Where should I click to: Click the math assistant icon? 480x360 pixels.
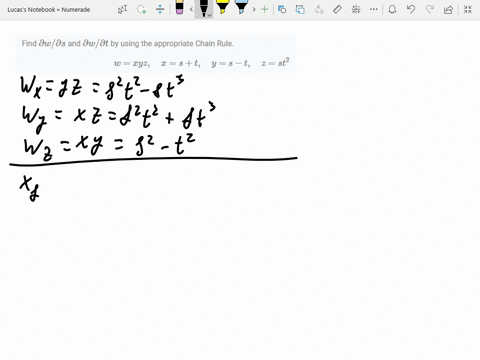tap(356, 9)
